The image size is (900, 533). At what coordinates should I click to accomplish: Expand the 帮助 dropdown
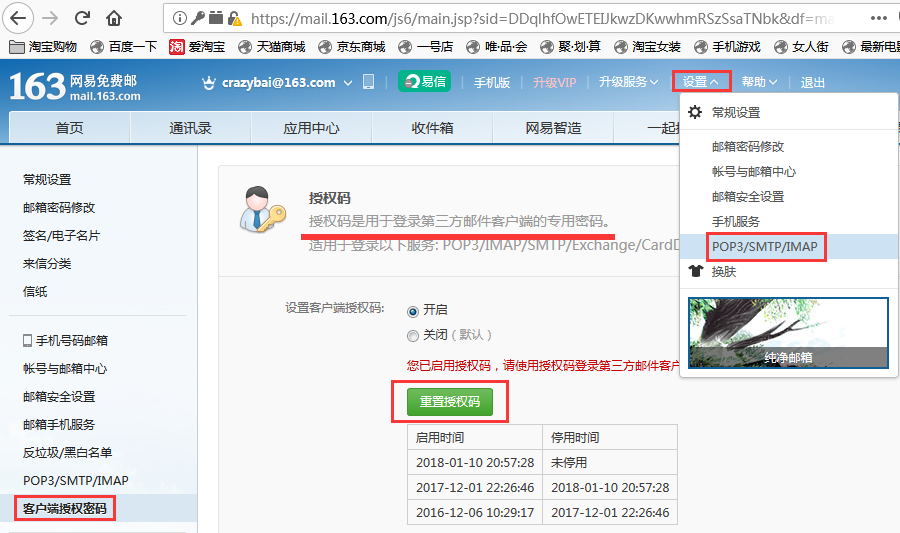tap(759, 82)
